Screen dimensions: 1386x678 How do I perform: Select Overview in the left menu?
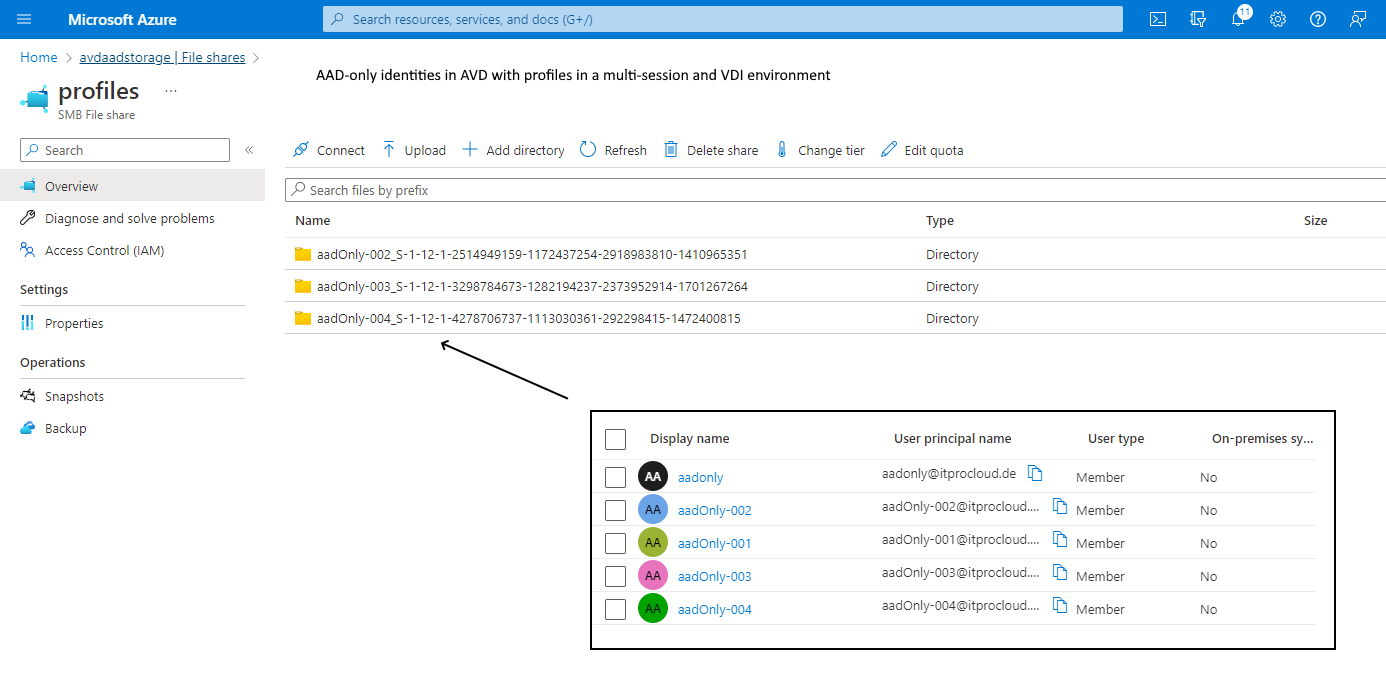[132, 186]
